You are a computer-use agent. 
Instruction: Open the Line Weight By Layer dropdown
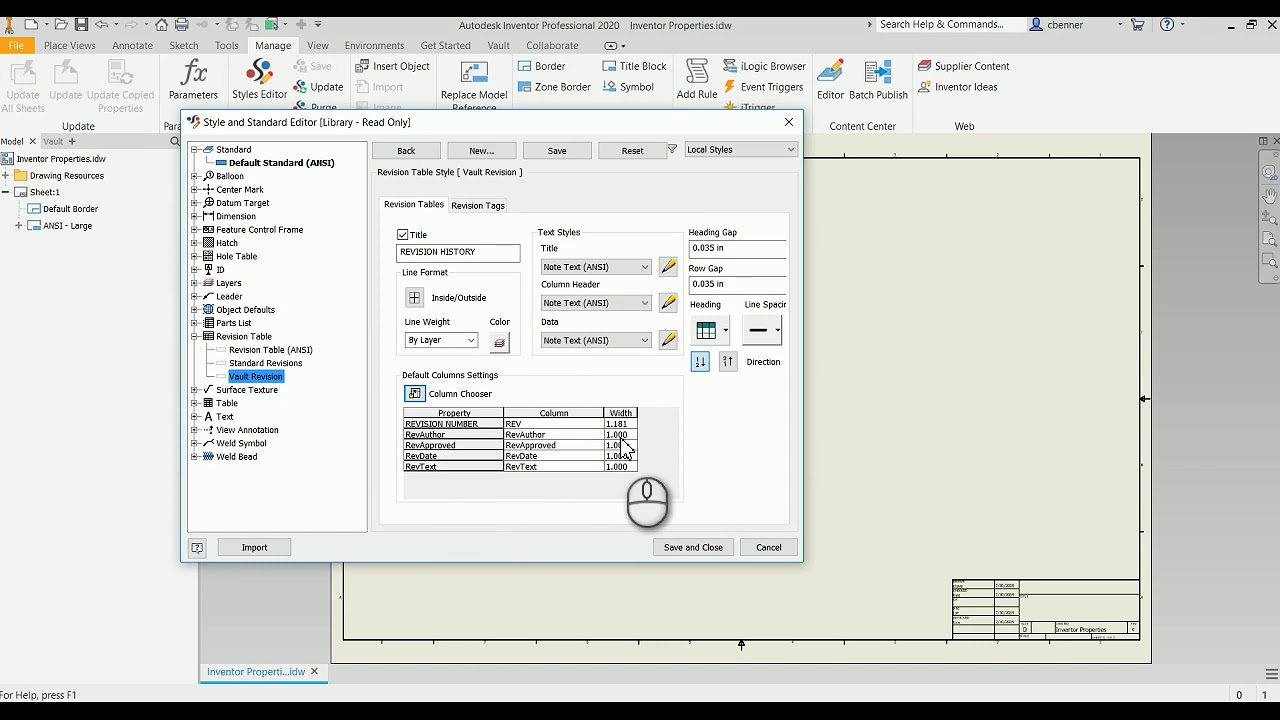[441, 340]
